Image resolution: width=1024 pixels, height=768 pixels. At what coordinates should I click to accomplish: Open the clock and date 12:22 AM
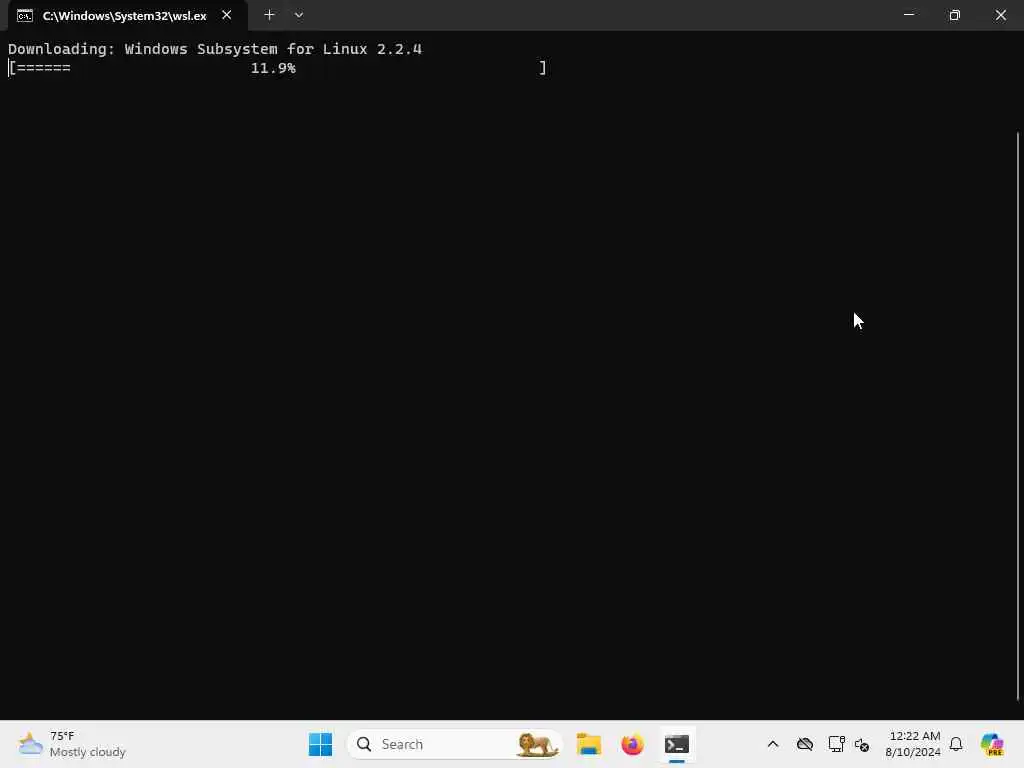pos(913,744)
